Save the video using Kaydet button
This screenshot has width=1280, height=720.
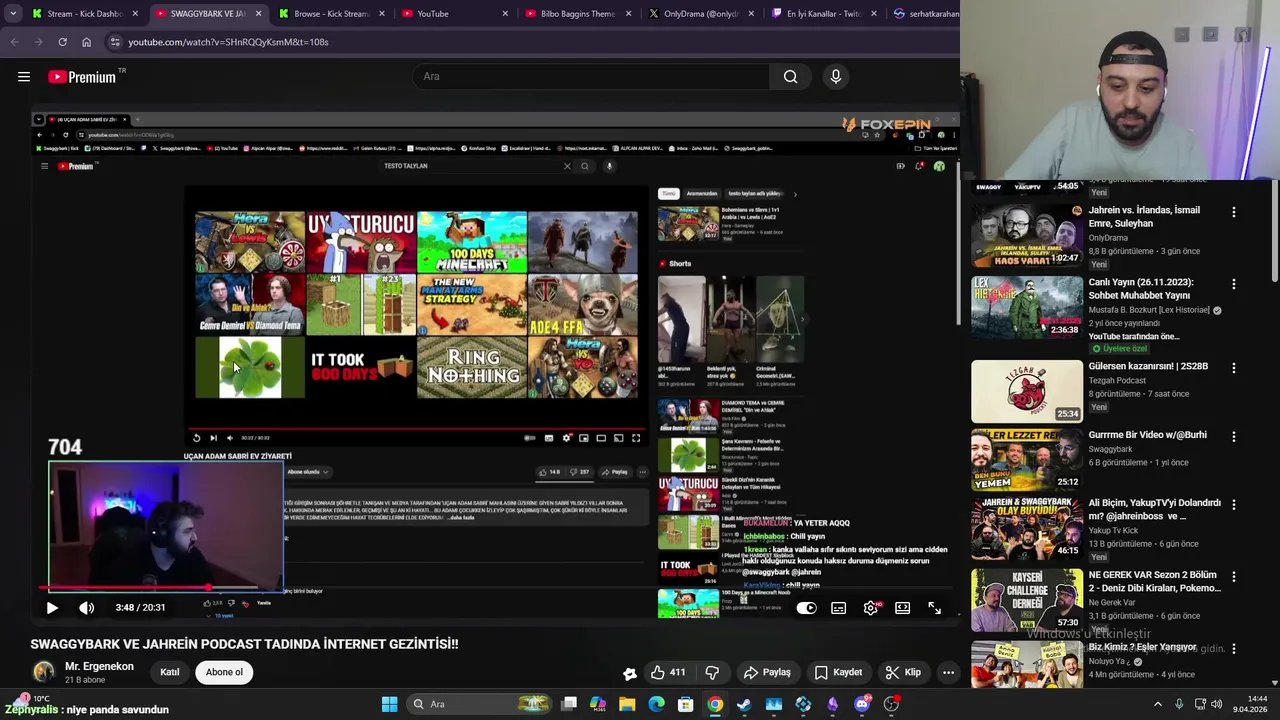839,672
